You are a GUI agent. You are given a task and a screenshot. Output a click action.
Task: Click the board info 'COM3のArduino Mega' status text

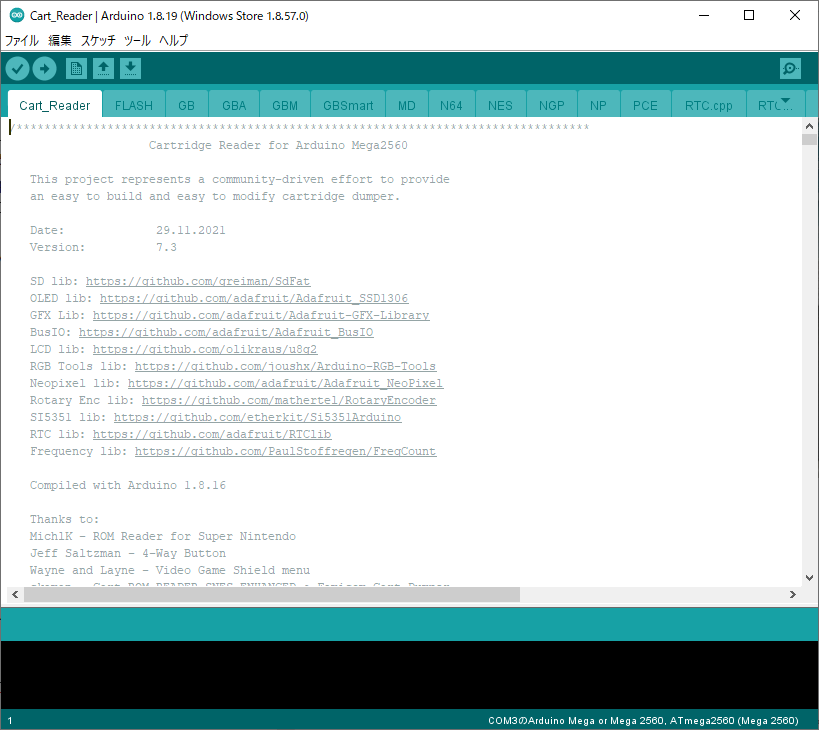coord(644,721)
